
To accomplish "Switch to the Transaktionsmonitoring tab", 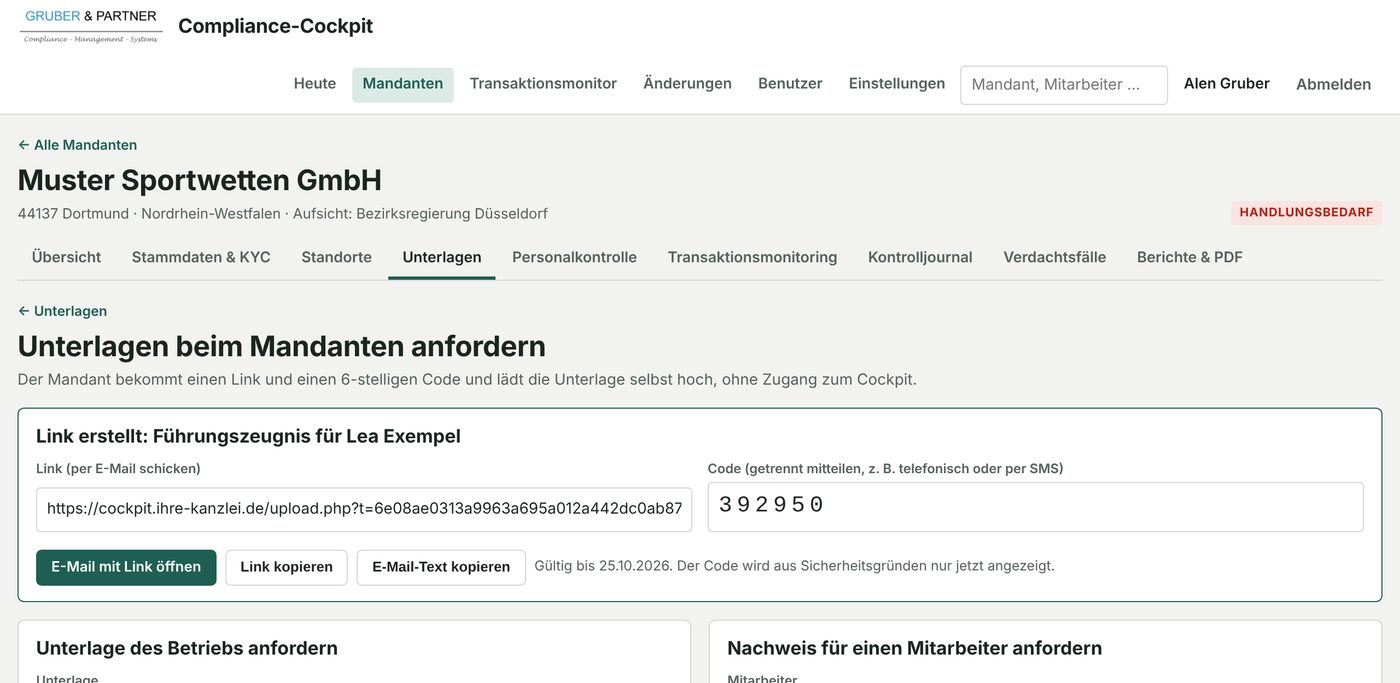I will [753, 257].
